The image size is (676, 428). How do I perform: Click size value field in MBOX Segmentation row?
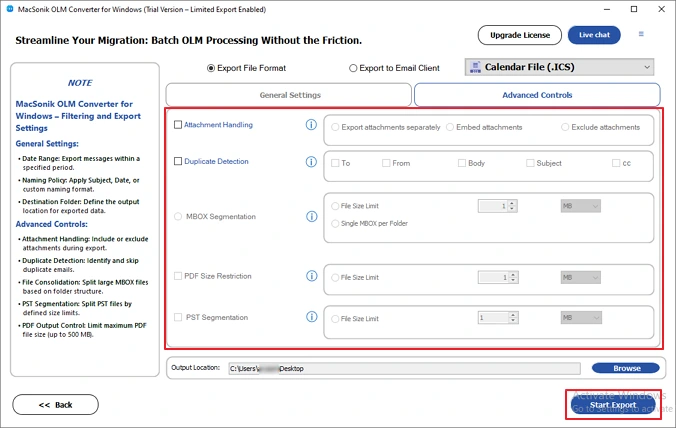click(493, 206)
